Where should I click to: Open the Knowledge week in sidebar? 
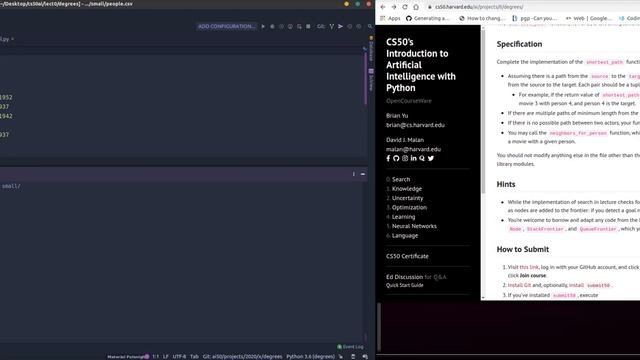pos(407,189)
